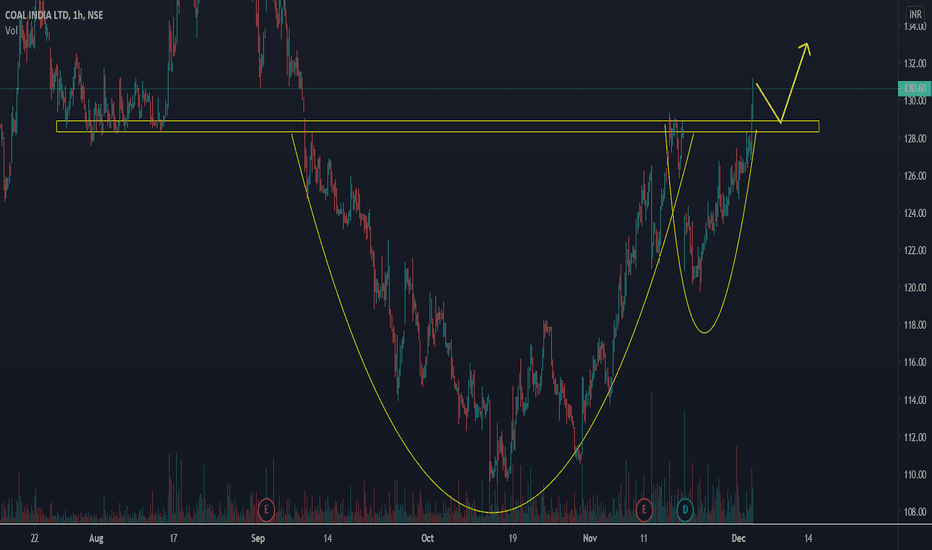Click the 130.60 current price label
Screen dimensions: 932x550
point(914,89)
